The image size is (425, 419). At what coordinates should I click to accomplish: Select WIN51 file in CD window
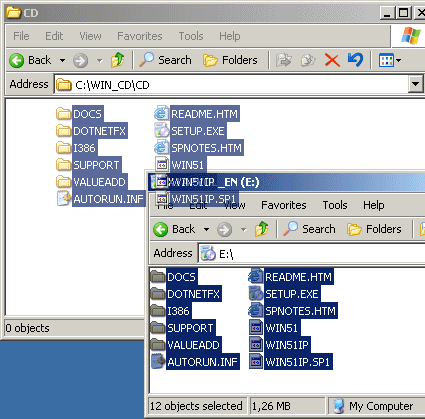click(x=180, y=164)
